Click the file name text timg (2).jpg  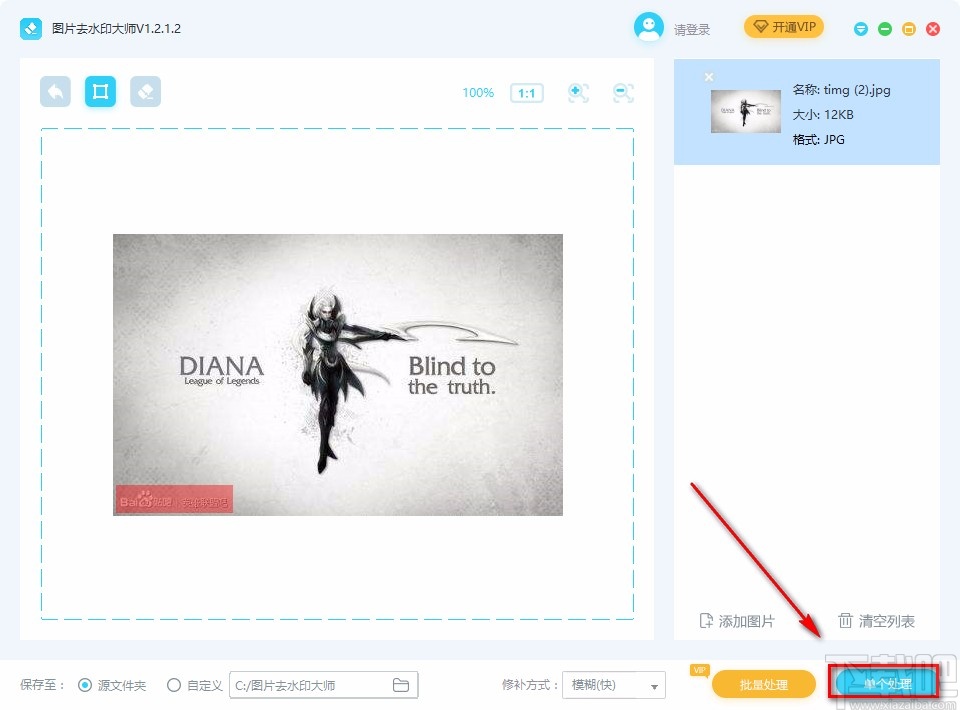tap(857, 90)
